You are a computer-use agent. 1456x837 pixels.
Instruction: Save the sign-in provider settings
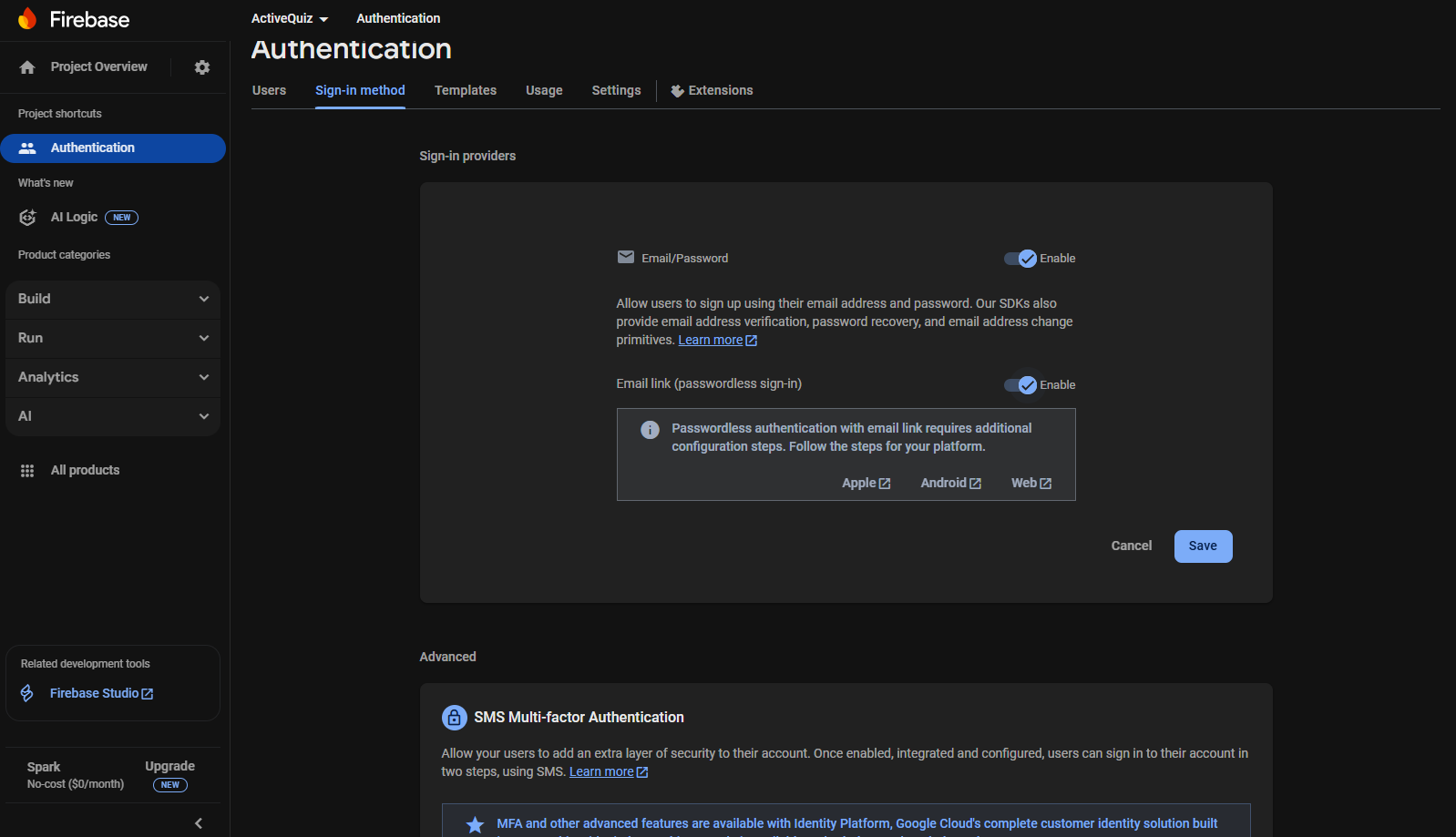click(x=1203, y=546)
